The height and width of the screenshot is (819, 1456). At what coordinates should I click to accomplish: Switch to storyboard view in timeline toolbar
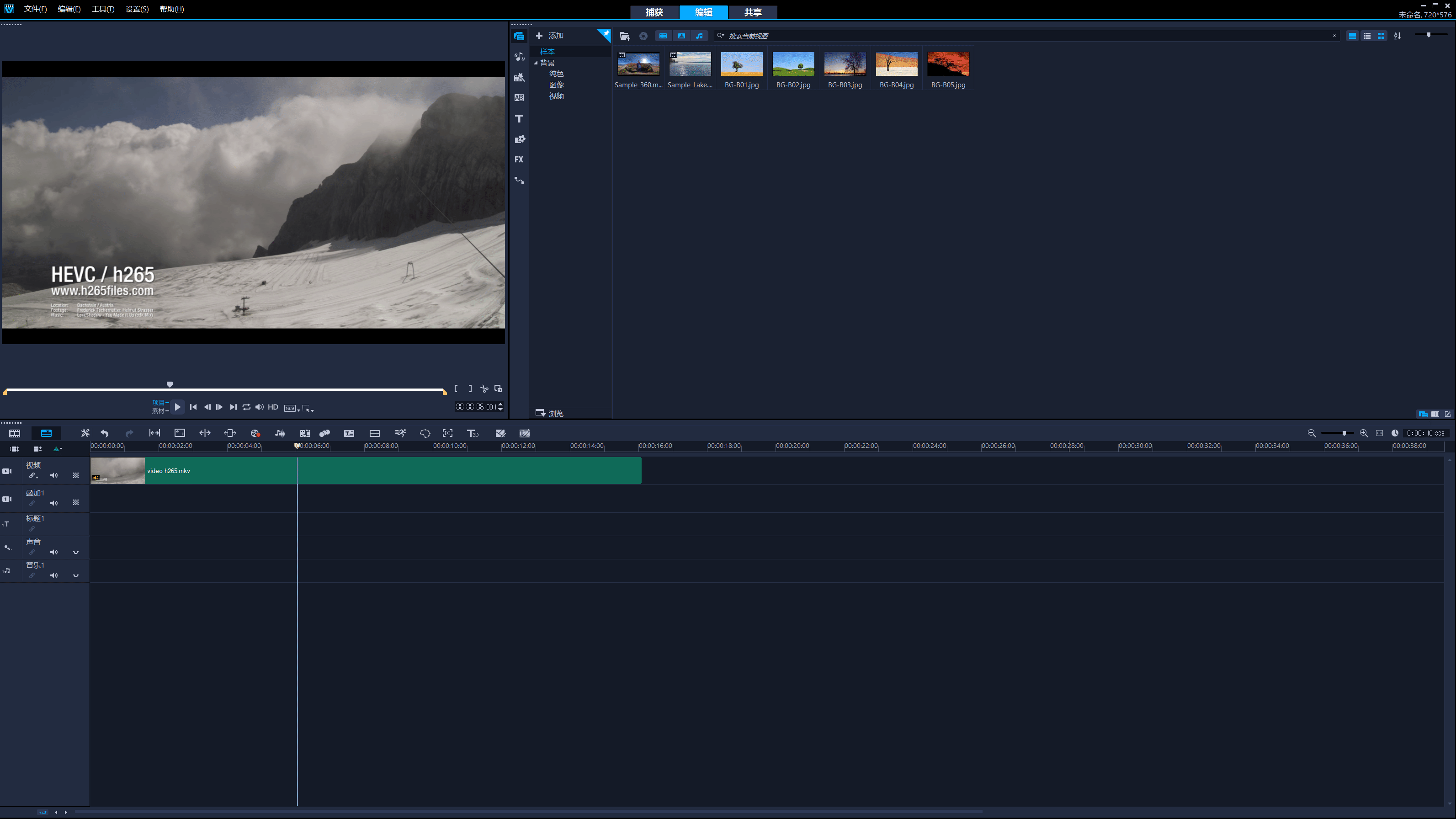point(15,433)
